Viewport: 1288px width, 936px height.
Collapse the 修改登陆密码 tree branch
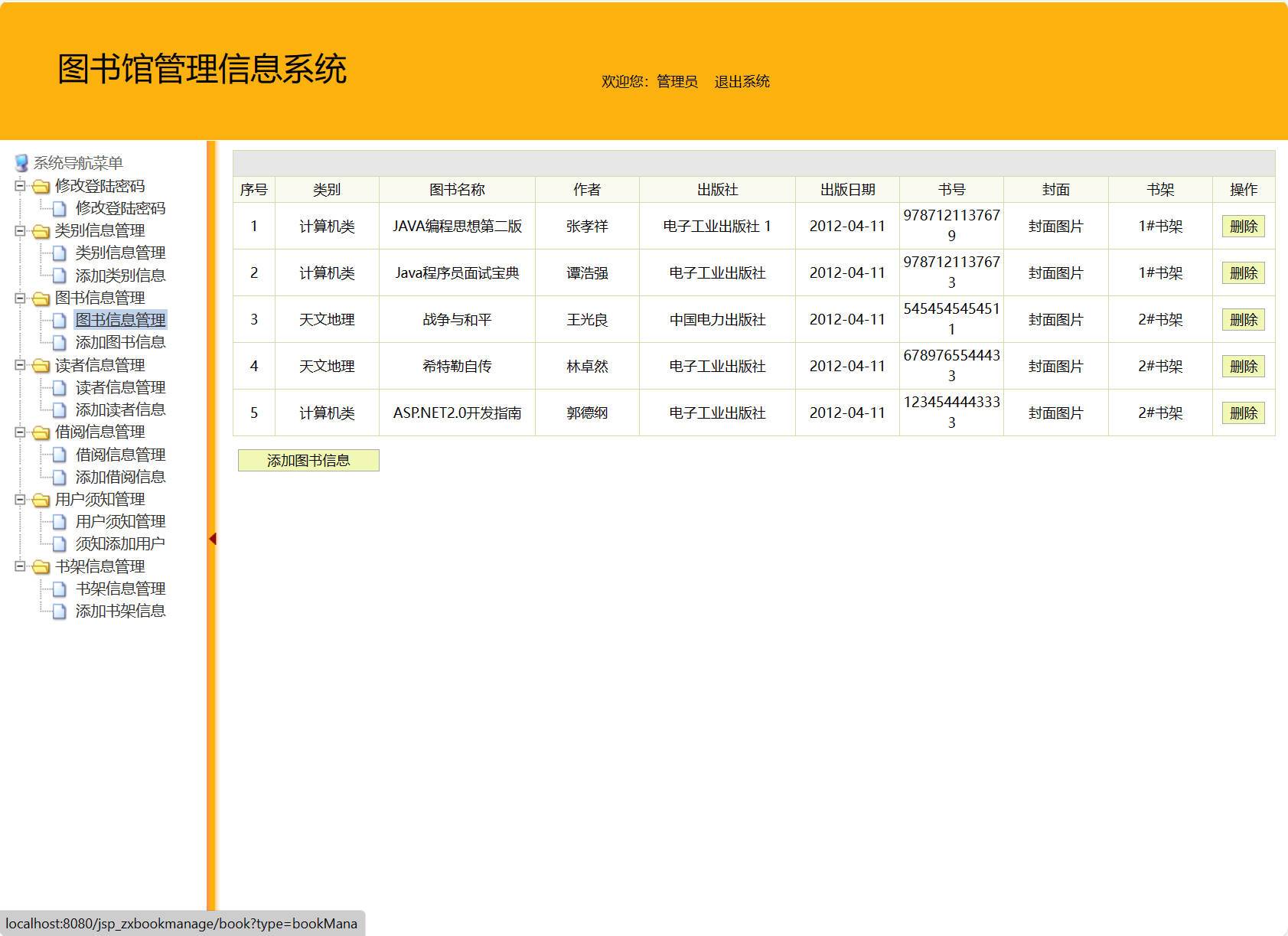tap(18, 185)
